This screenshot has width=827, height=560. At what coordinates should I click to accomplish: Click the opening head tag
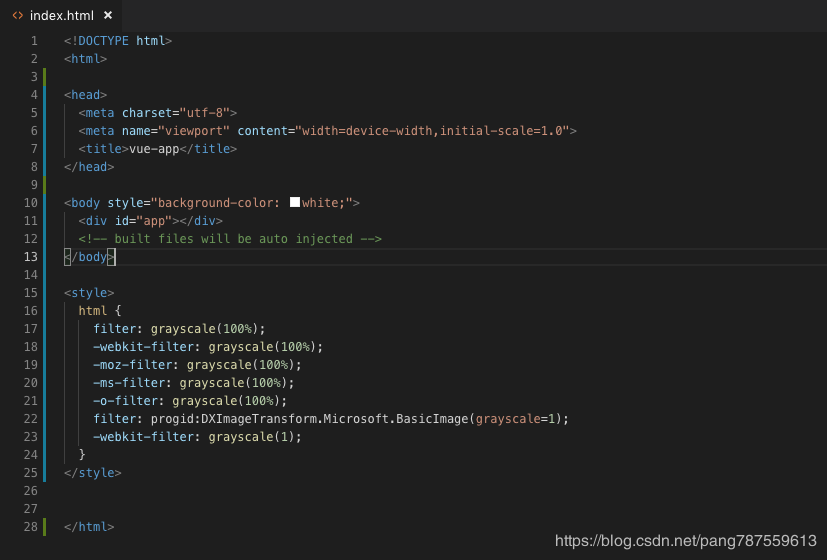tap(85, 95)
